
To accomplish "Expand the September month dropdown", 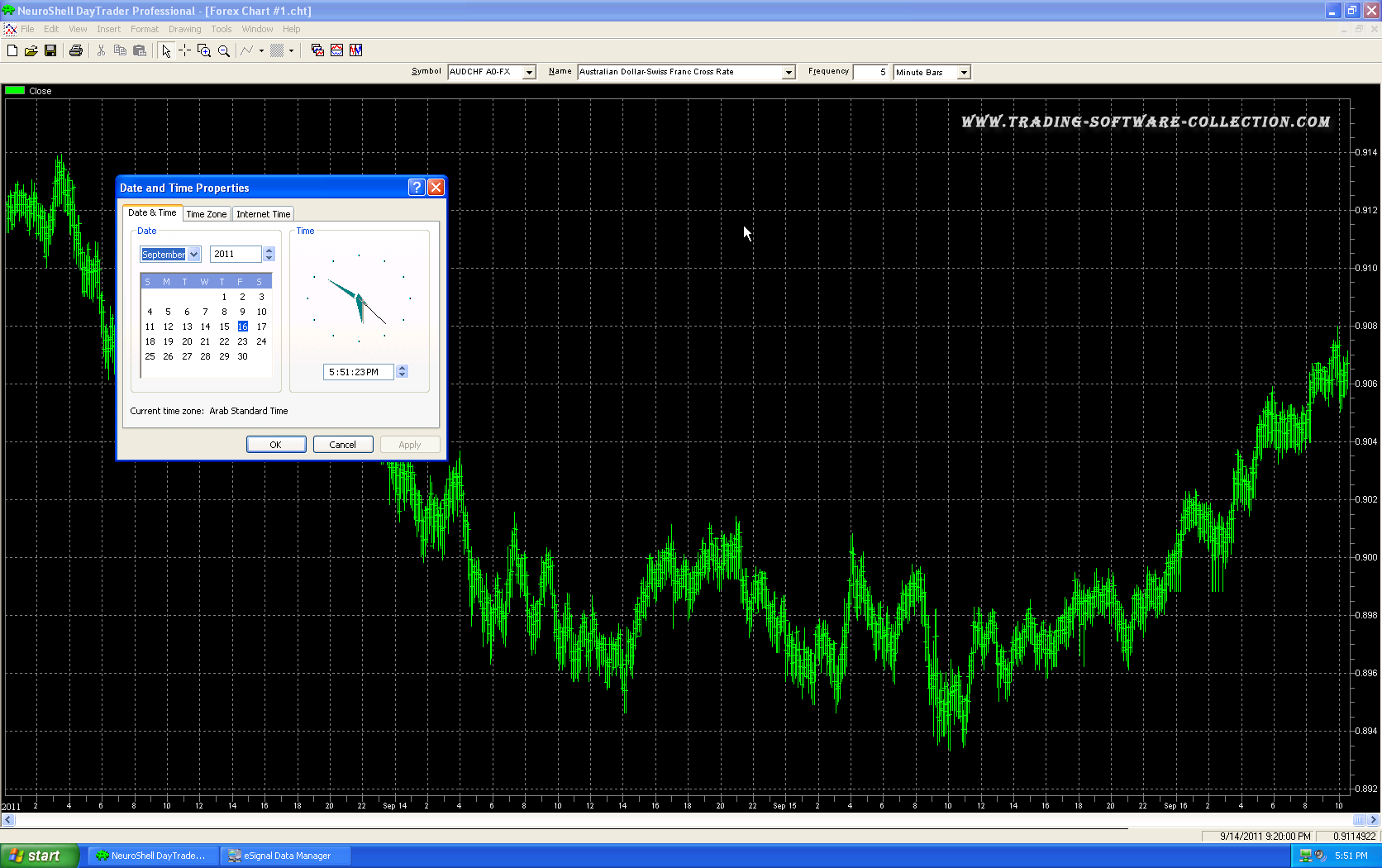I will click(x=194, y=255).
